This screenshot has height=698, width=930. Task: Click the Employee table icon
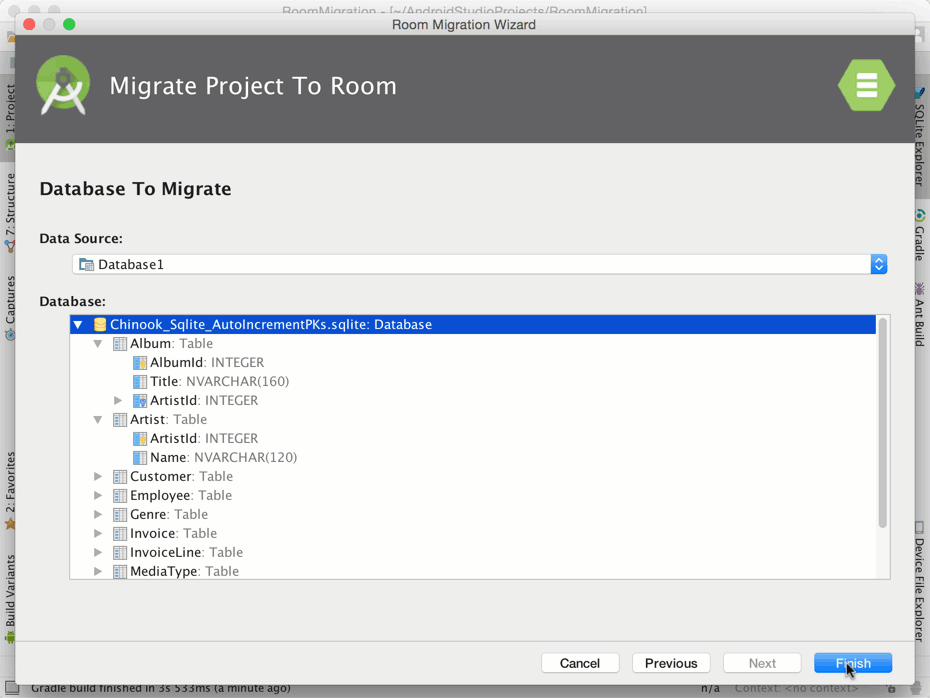pos(120,496)
